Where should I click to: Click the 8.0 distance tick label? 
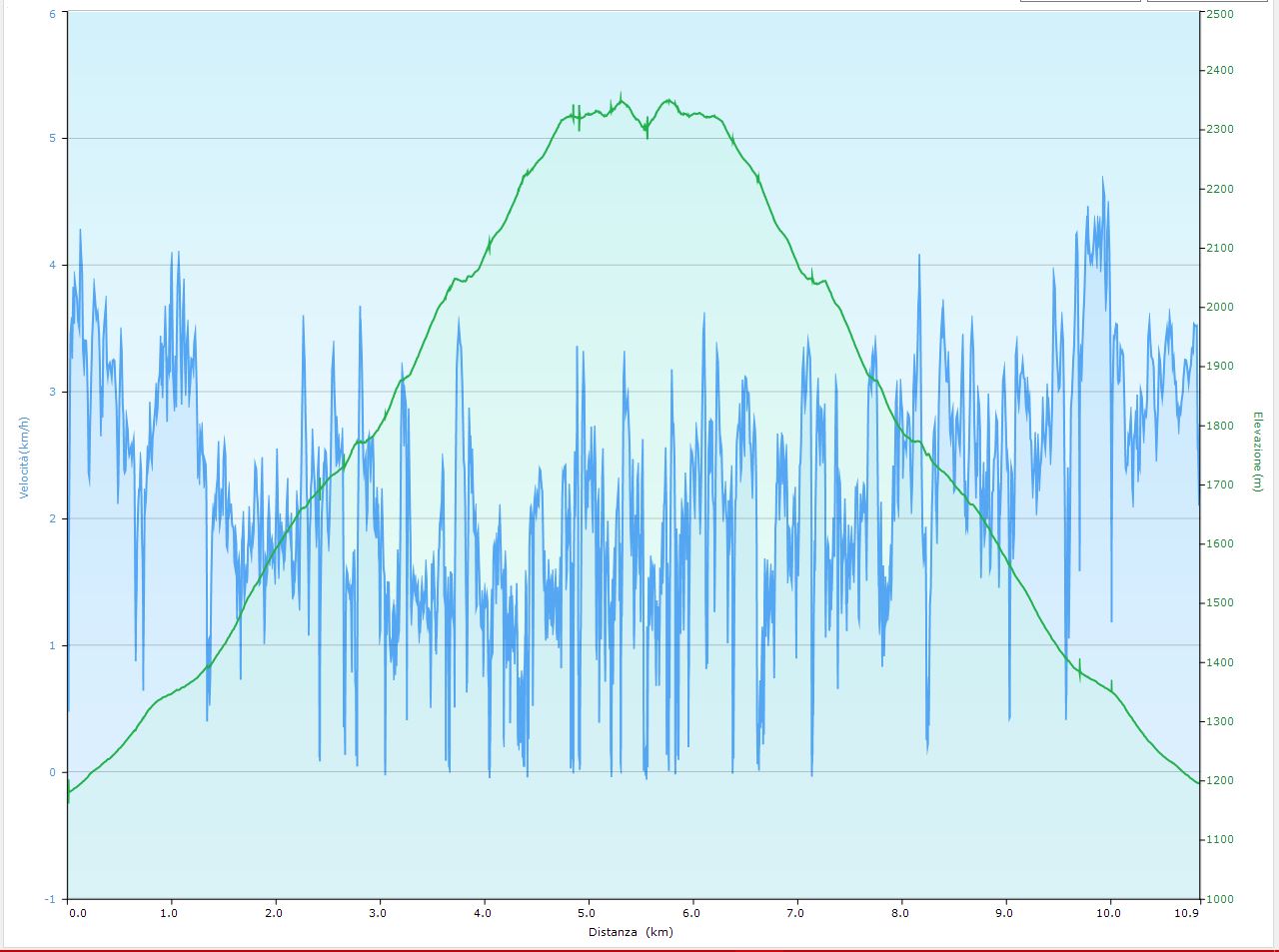900,913
